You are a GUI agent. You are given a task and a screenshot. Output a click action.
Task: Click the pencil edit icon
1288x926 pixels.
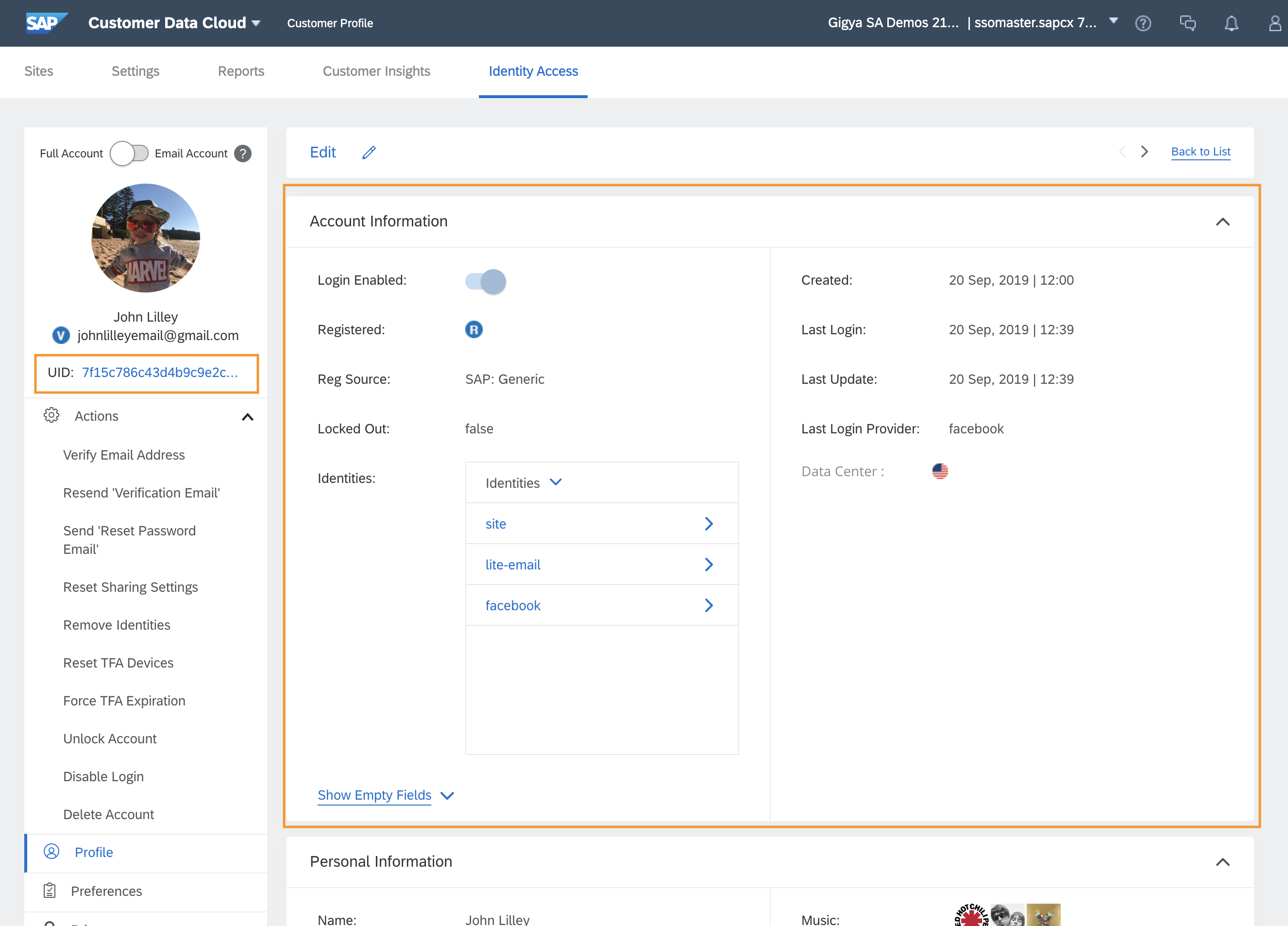tap(369, 152)
